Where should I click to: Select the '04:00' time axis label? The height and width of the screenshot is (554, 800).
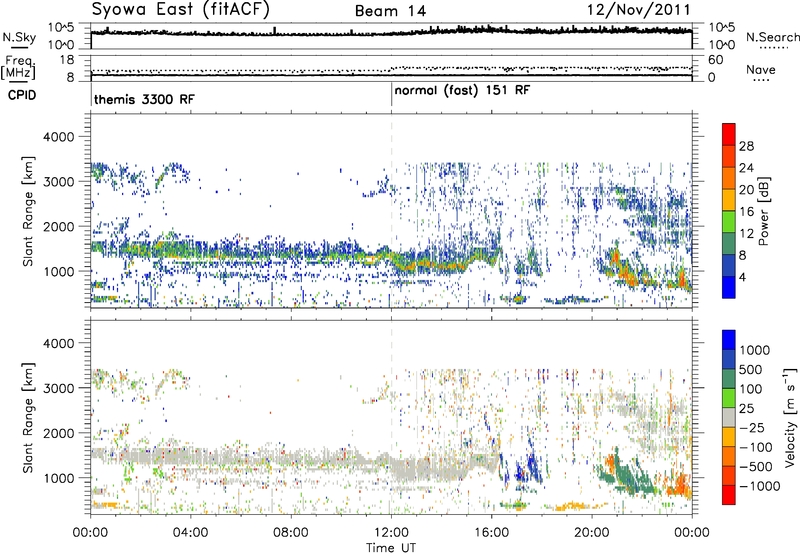(x=190, y=533)
